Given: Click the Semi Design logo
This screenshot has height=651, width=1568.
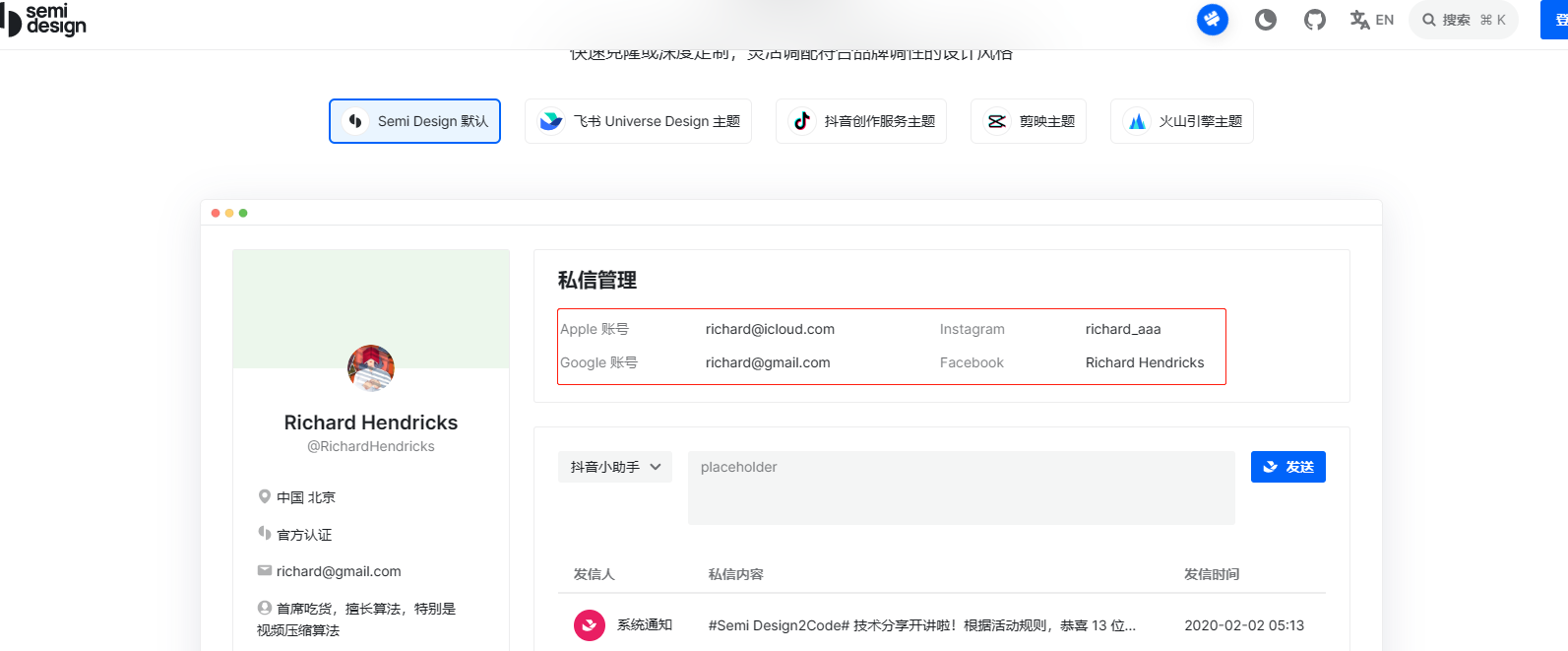Looking at the screenshot, I should pos(43,20).
